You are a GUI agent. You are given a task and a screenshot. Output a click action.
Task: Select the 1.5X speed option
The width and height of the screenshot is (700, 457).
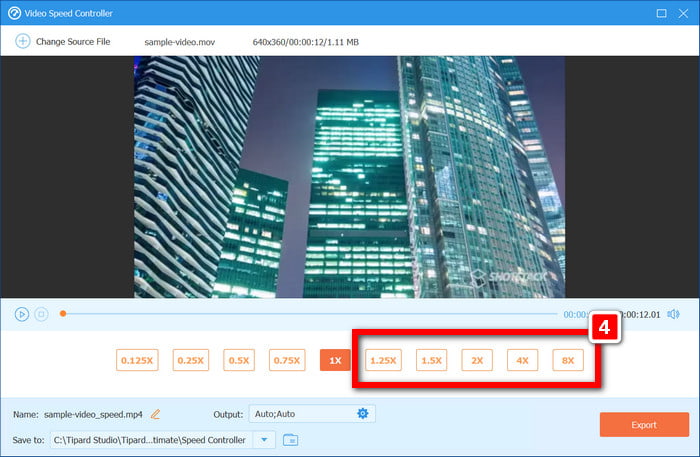(432, 360)
